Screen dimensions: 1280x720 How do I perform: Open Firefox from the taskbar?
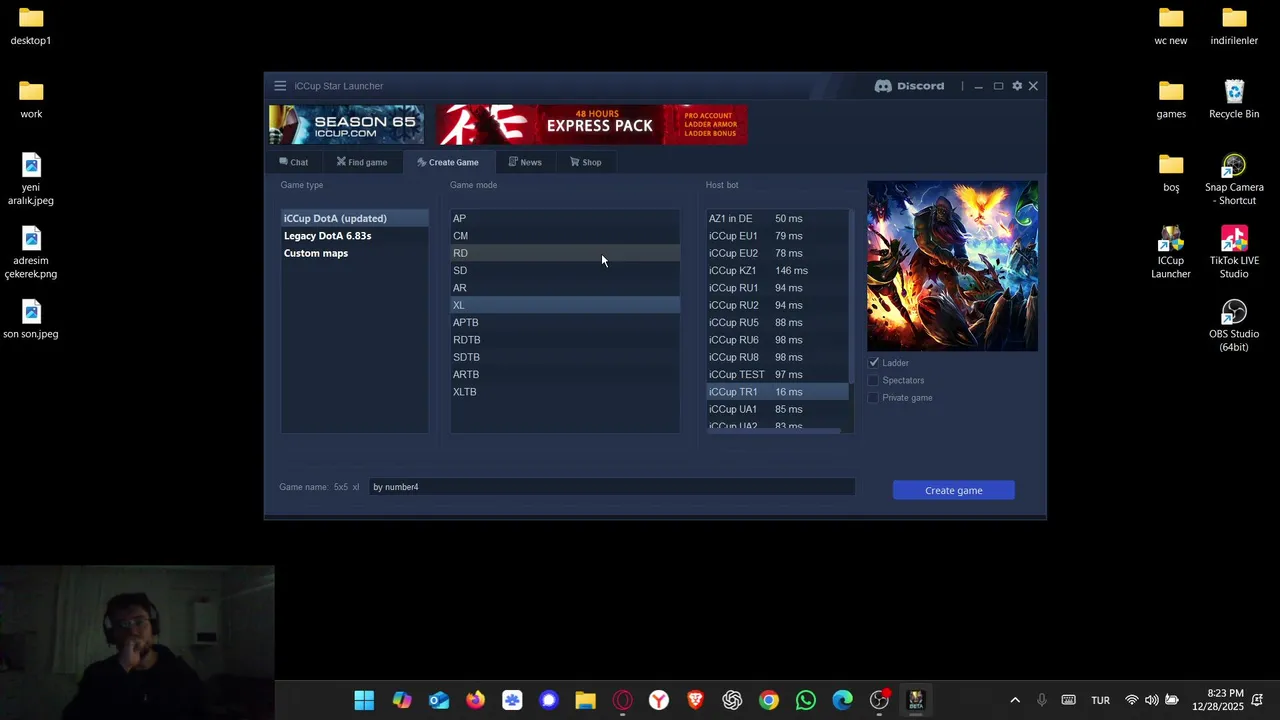[475, 700]
